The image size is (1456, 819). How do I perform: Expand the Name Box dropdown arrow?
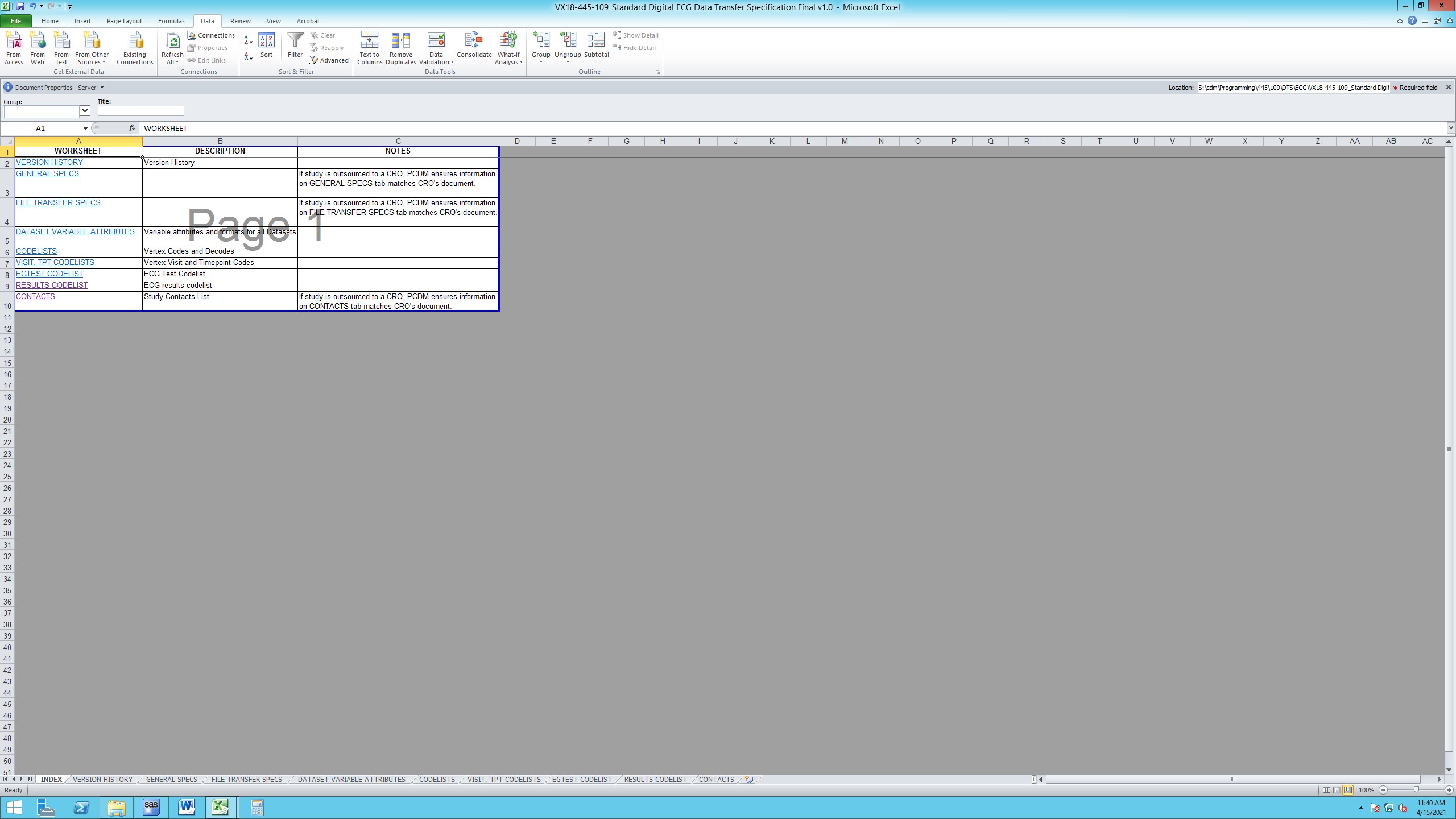click(85, 129)
